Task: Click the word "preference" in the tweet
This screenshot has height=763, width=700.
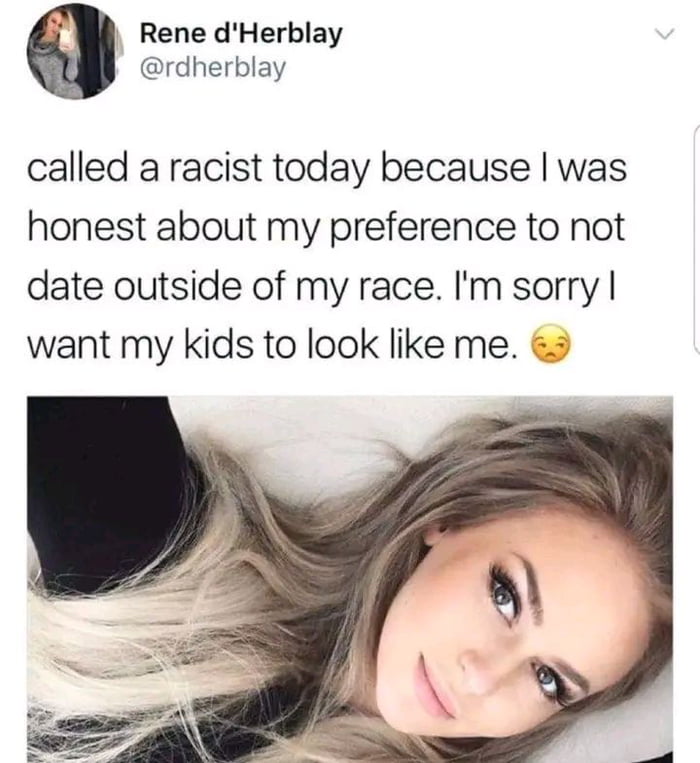Action: click(x=423, y=228)
